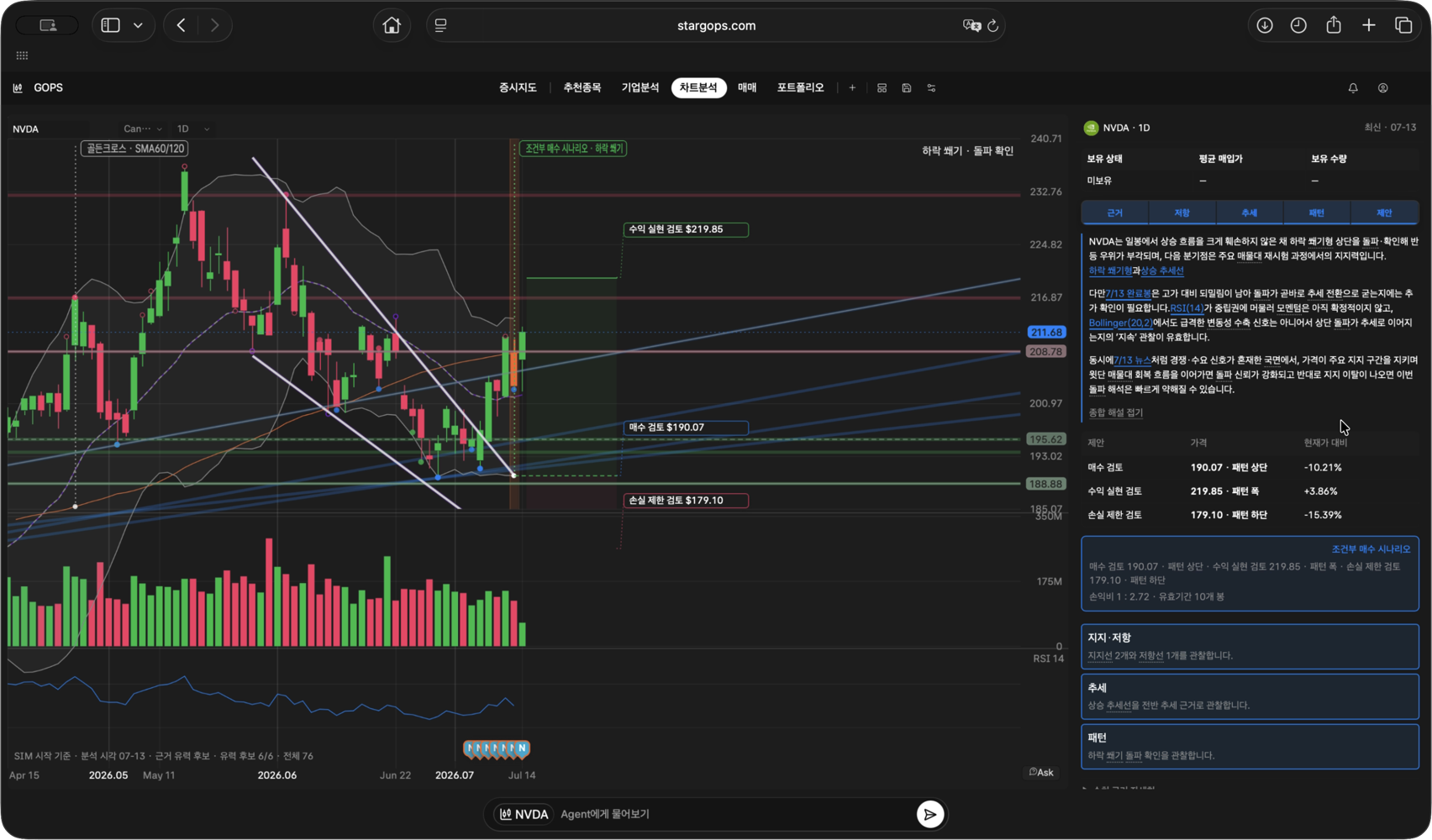Click the GOPS logo
Image resolution: width=1432 pixels, height=840 pixels.
click(x=39, y=87)
